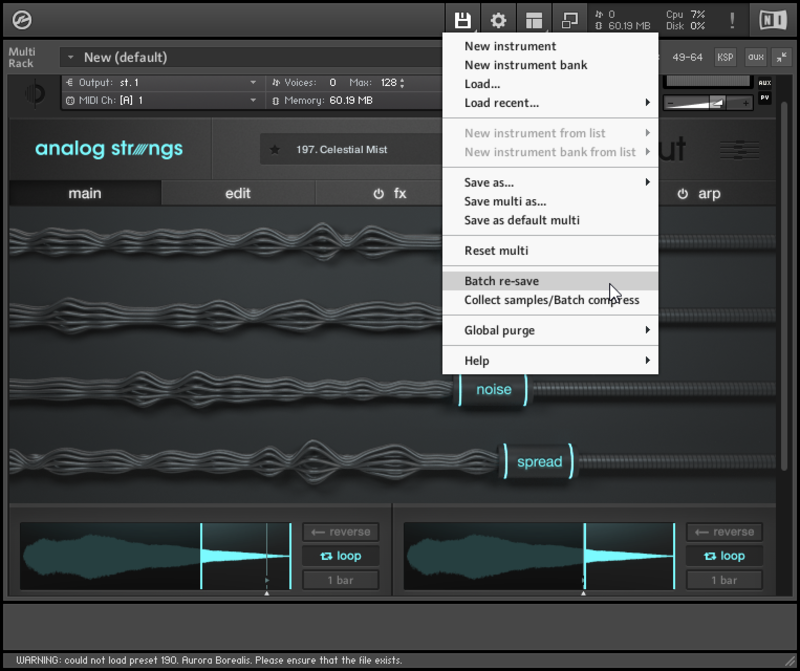The image size is (800, 671).
Task: Switch to the main tab
Action: [85, 193]
